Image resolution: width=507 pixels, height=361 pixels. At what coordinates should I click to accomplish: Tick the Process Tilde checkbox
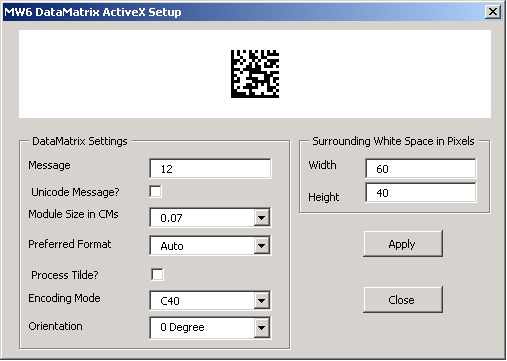click(x=157, y=274)
